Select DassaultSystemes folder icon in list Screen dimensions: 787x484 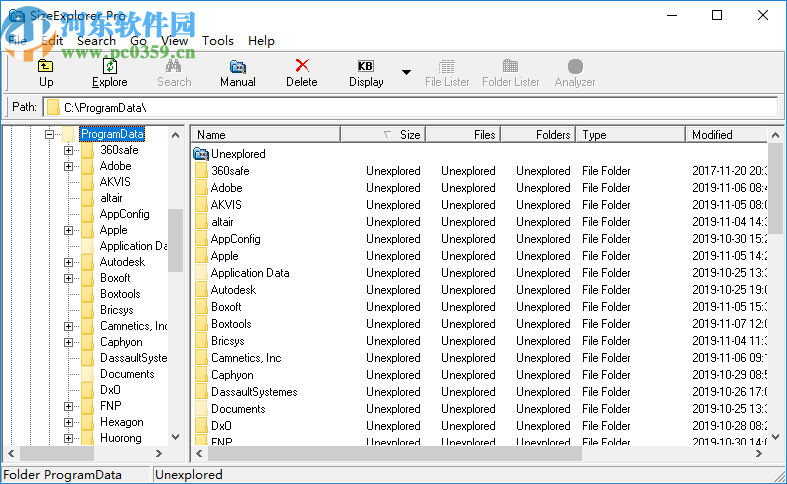(x=201, y=392)
